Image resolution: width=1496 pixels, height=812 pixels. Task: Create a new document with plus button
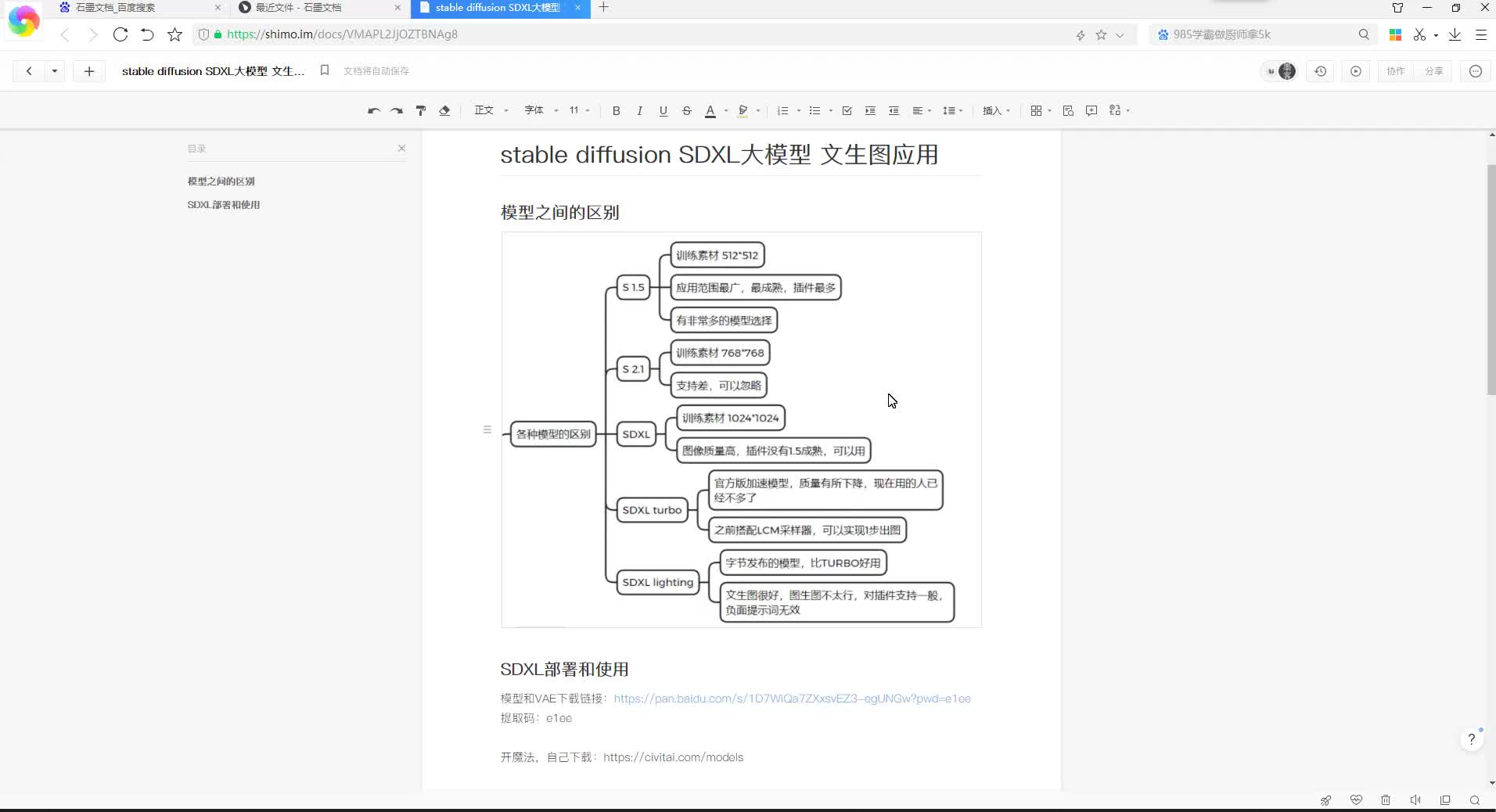pyautogui.click(x=89, y=71)
